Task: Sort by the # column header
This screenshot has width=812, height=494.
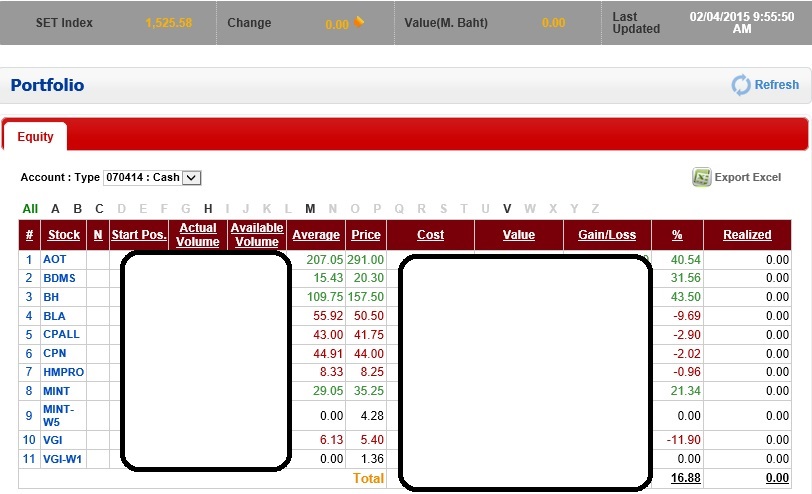Action: click(30, 235)
